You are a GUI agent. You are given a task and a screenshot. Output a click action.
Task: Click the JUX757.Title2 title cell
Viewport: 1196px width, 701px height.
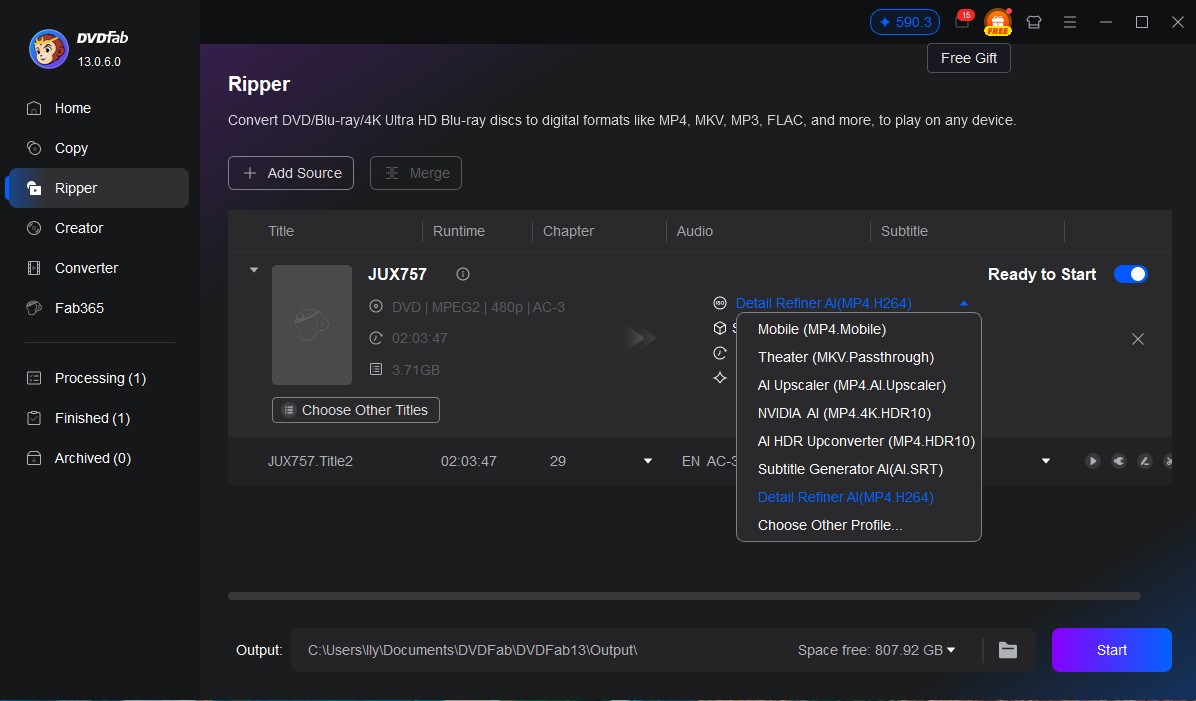tap(310, 461)
